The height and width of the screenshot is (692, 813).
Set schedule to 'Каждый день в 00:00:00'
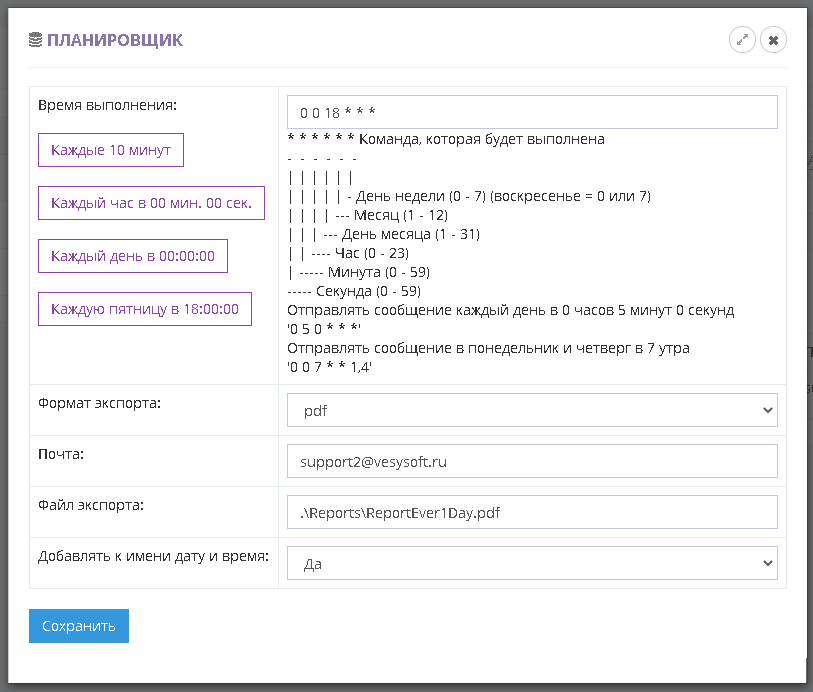(133, 256)
